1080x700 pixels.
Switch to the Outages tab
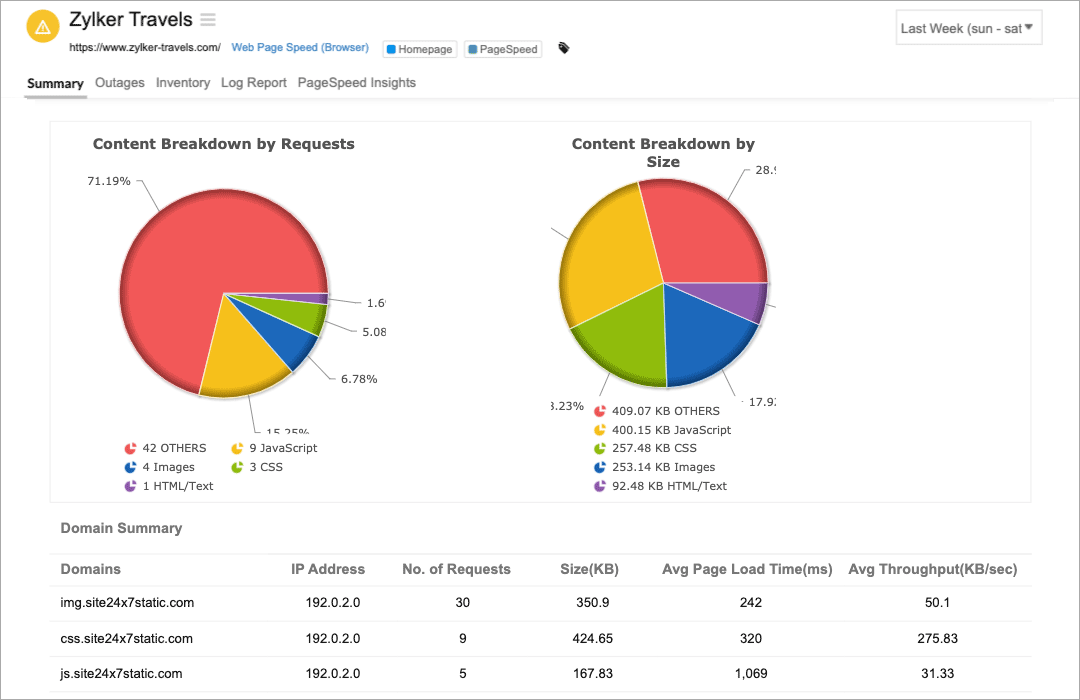(119, 83)
